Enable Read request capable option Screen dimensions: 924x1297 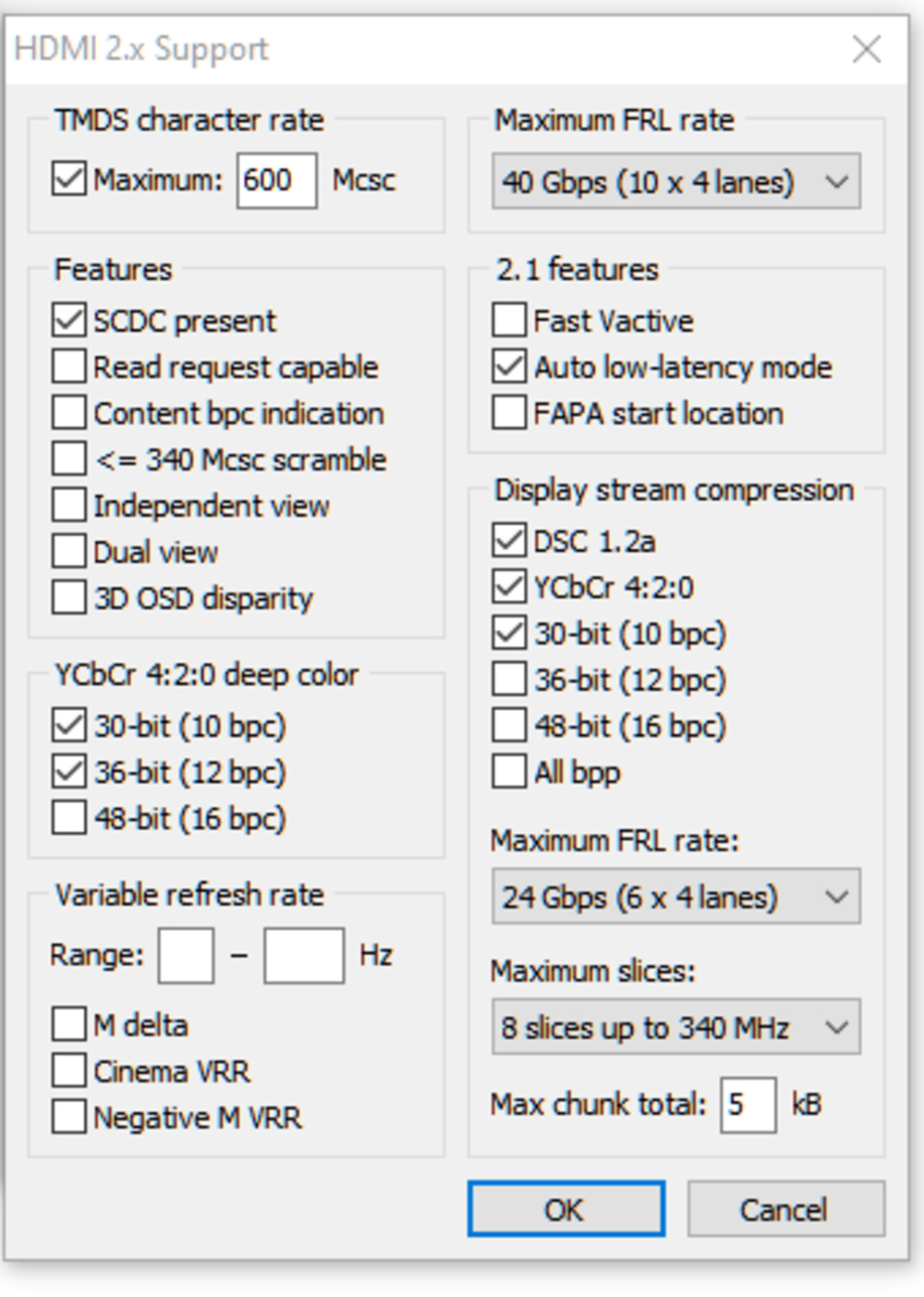pos(69,367)
